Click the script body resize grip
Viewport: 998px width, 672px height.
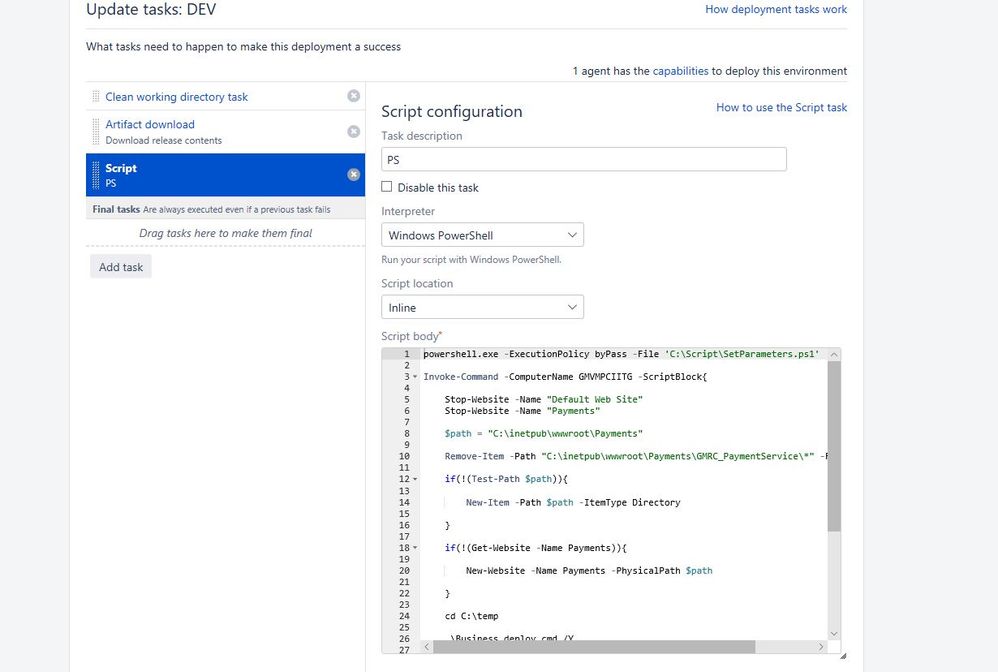843,655
